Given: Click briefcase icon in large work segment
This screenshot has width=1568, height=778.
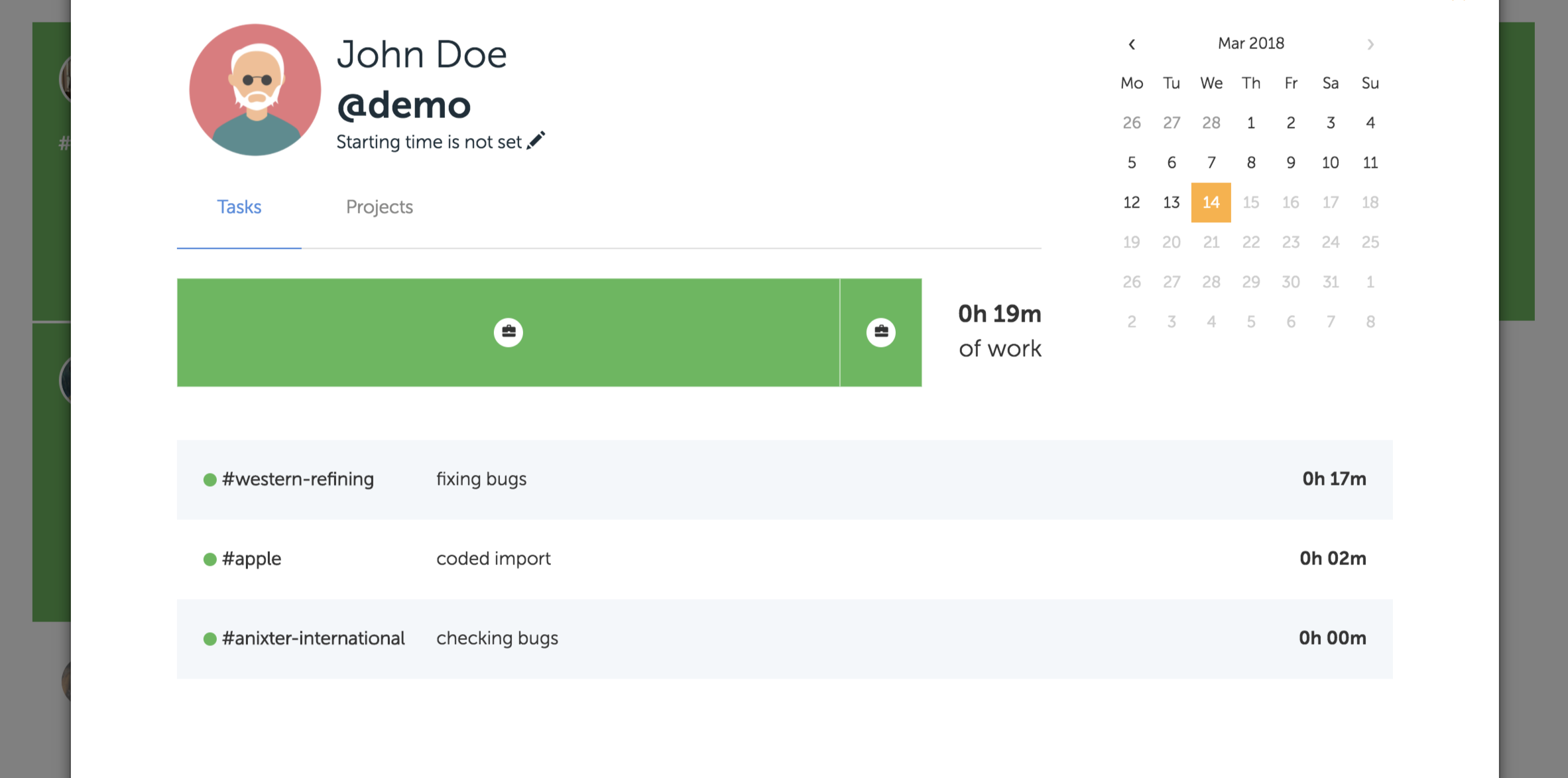Looking at the screenshot, I should pyautogui.click(x=509, y=332).
